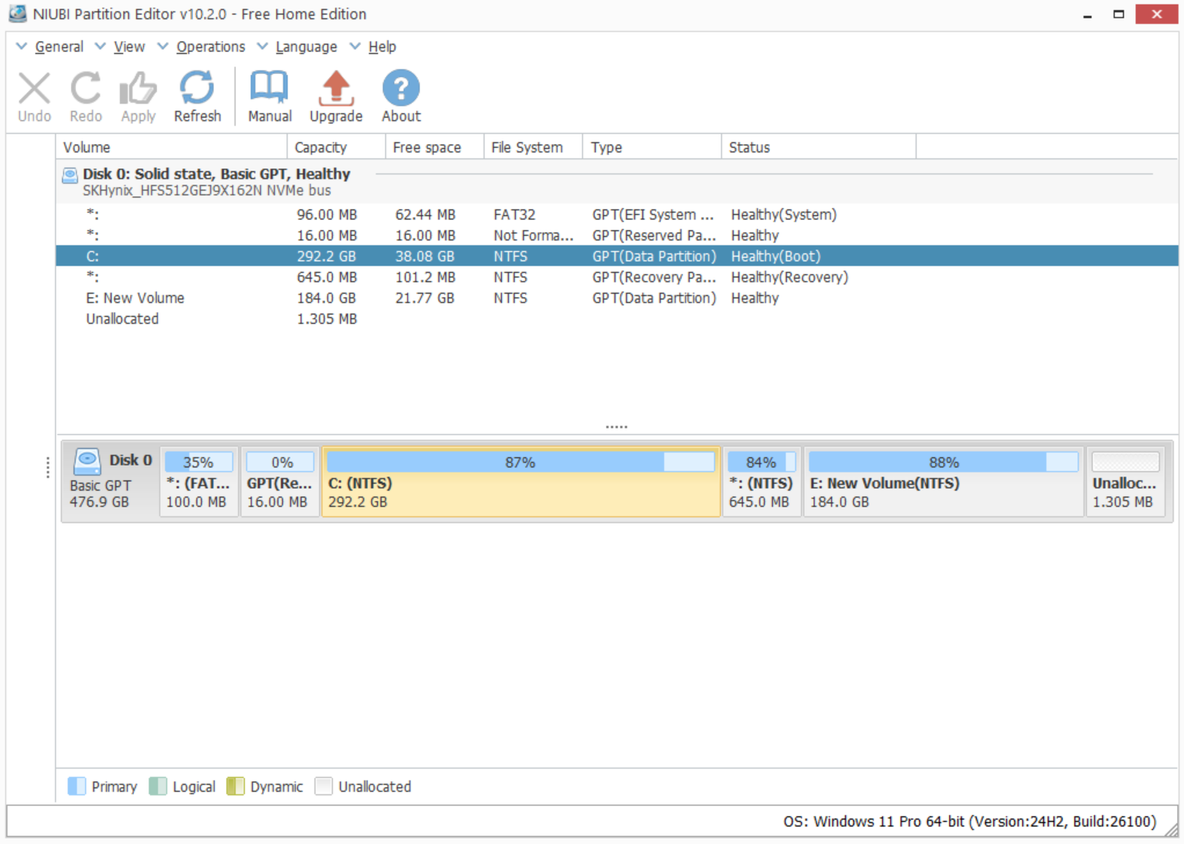
Task: Select the Unallocated 1.305 MB row
Action: pyautogui.click(x=617, y=319)
